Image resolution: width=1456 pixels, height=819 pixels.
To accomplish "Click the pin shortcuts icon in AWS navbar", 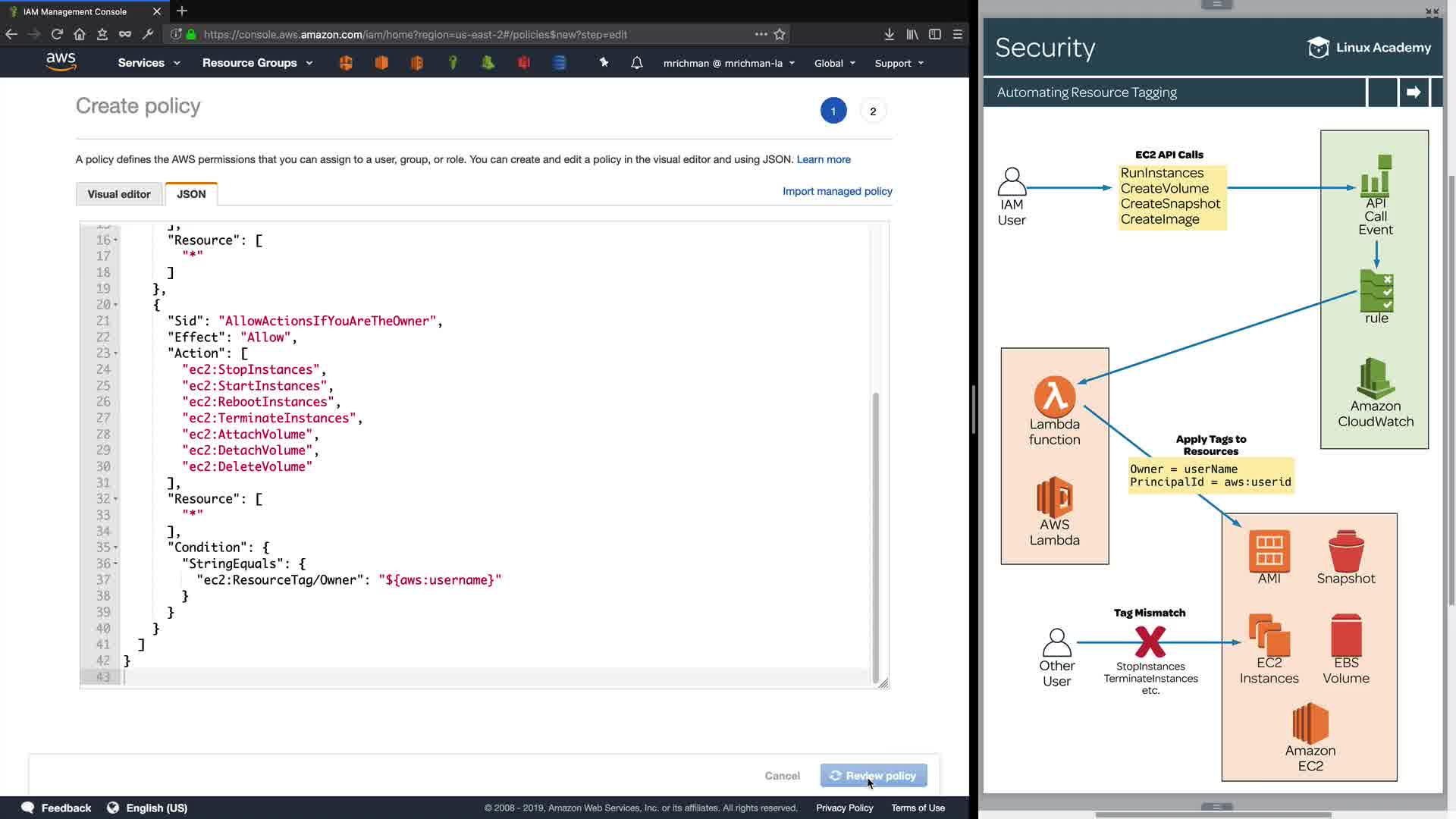I will click(604, 63).
